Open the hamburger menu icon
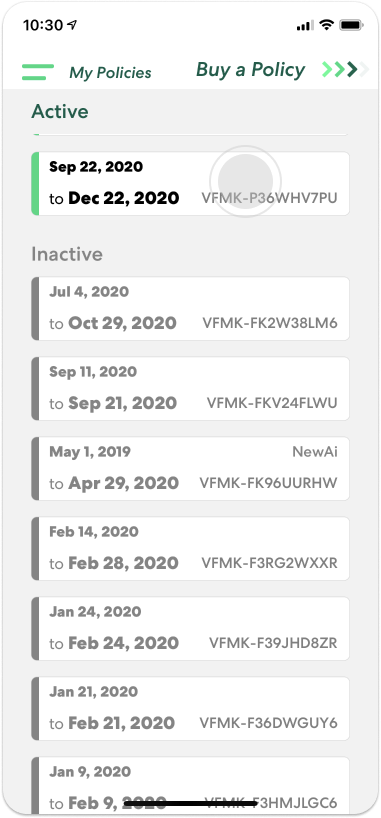Image resolution: width=381 pixels, height=818 pixels. 38,72
